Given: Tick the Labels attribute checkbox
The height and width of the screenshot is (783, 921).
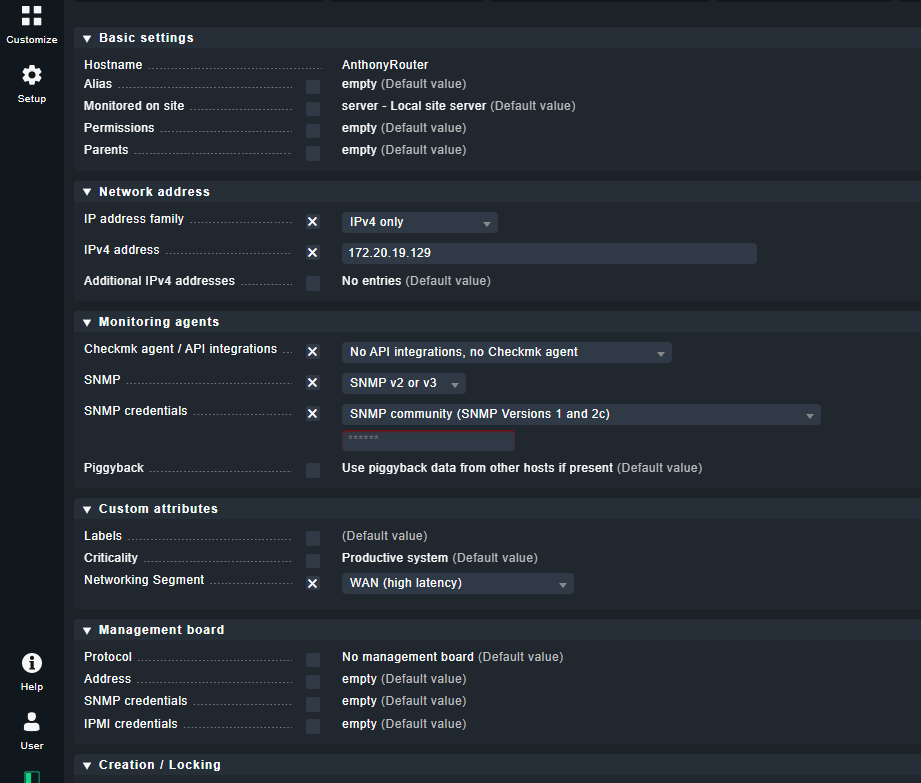Looking at the screenshot, I should tap(313, 538).
